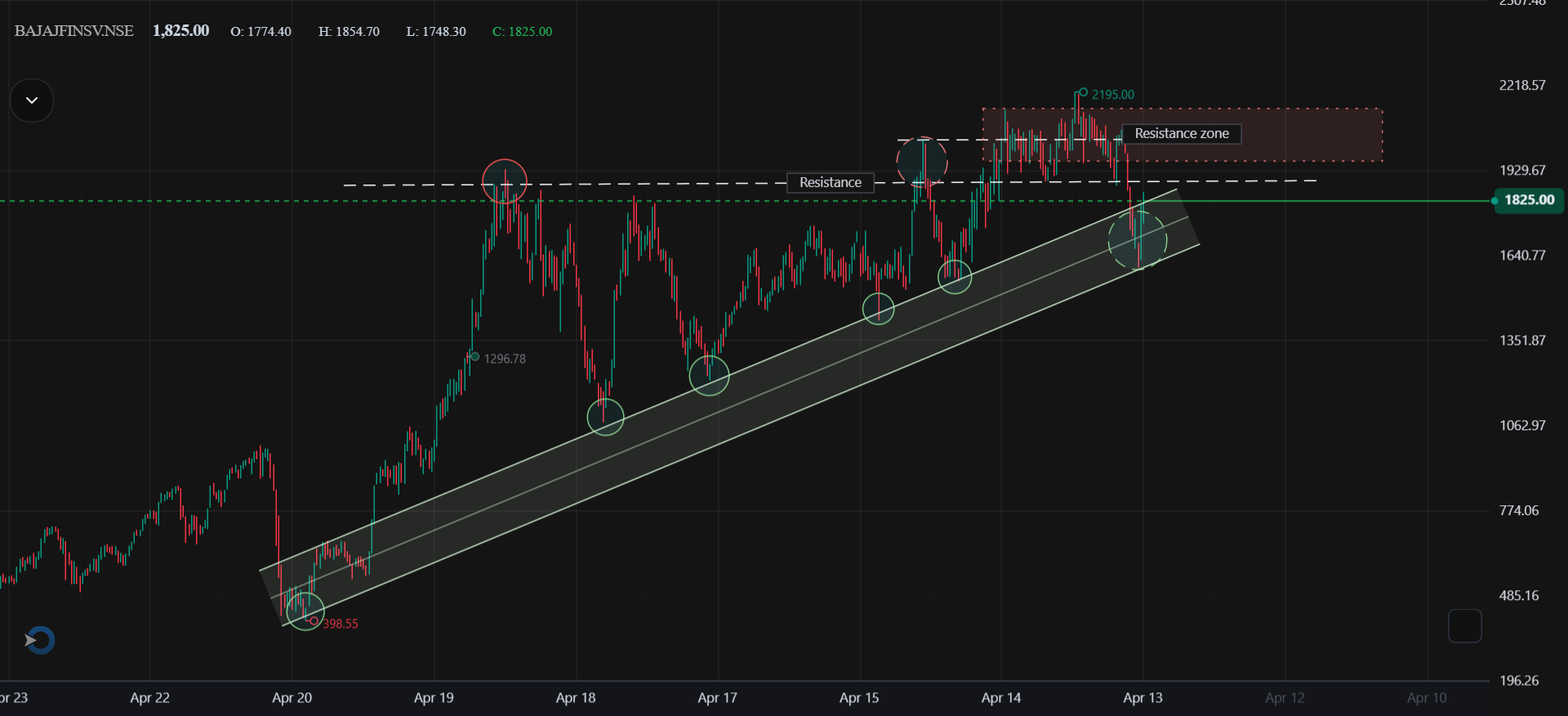Click the 1929.67 price axis label

click(1522, 171)
